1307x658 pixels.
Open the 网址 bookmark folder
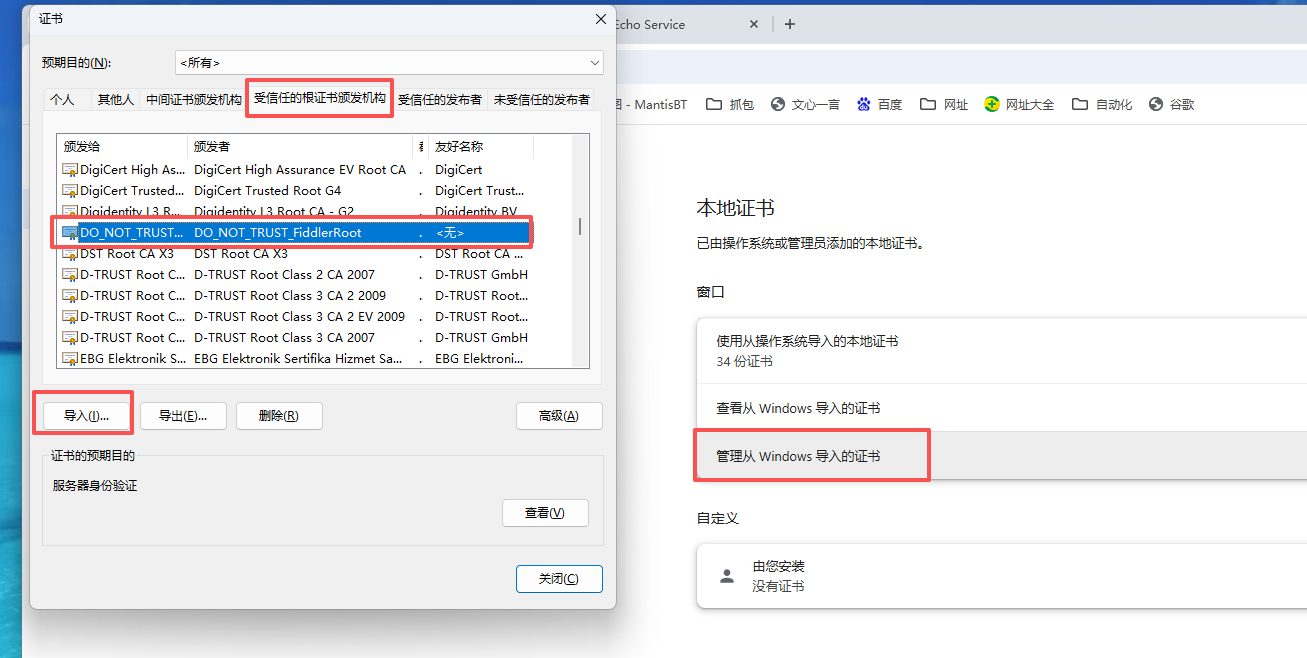(x=944, y=104)
